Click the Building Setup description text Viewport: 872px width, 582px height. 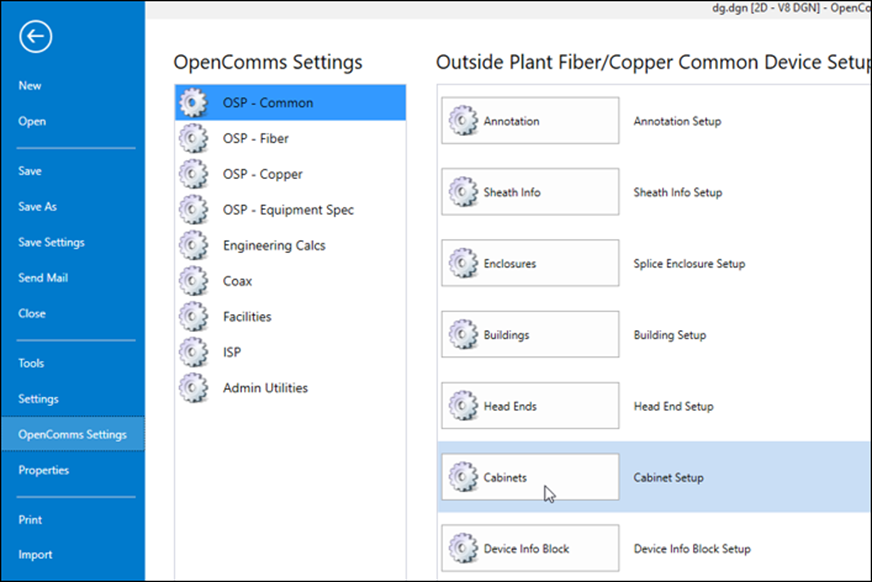(670, 335)
